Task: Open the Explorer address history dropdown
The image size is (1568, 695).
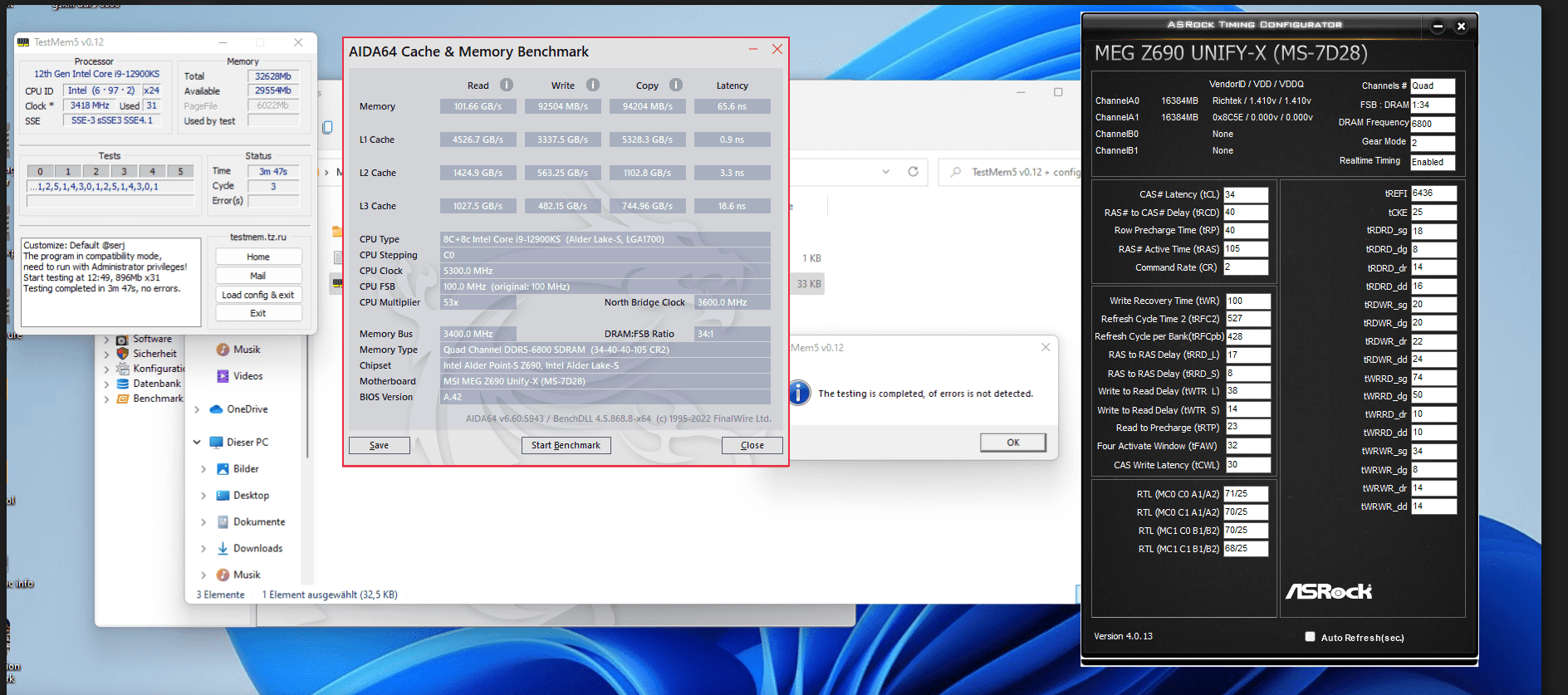Action: tap(886, 172)
